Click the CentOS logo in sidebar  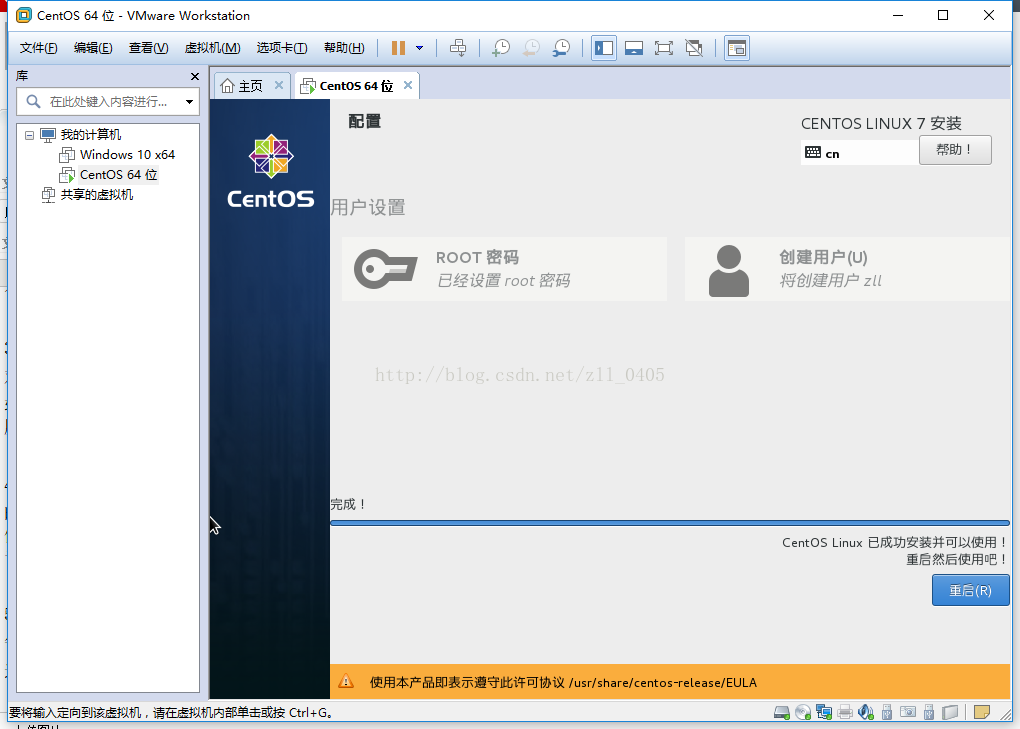271,171
